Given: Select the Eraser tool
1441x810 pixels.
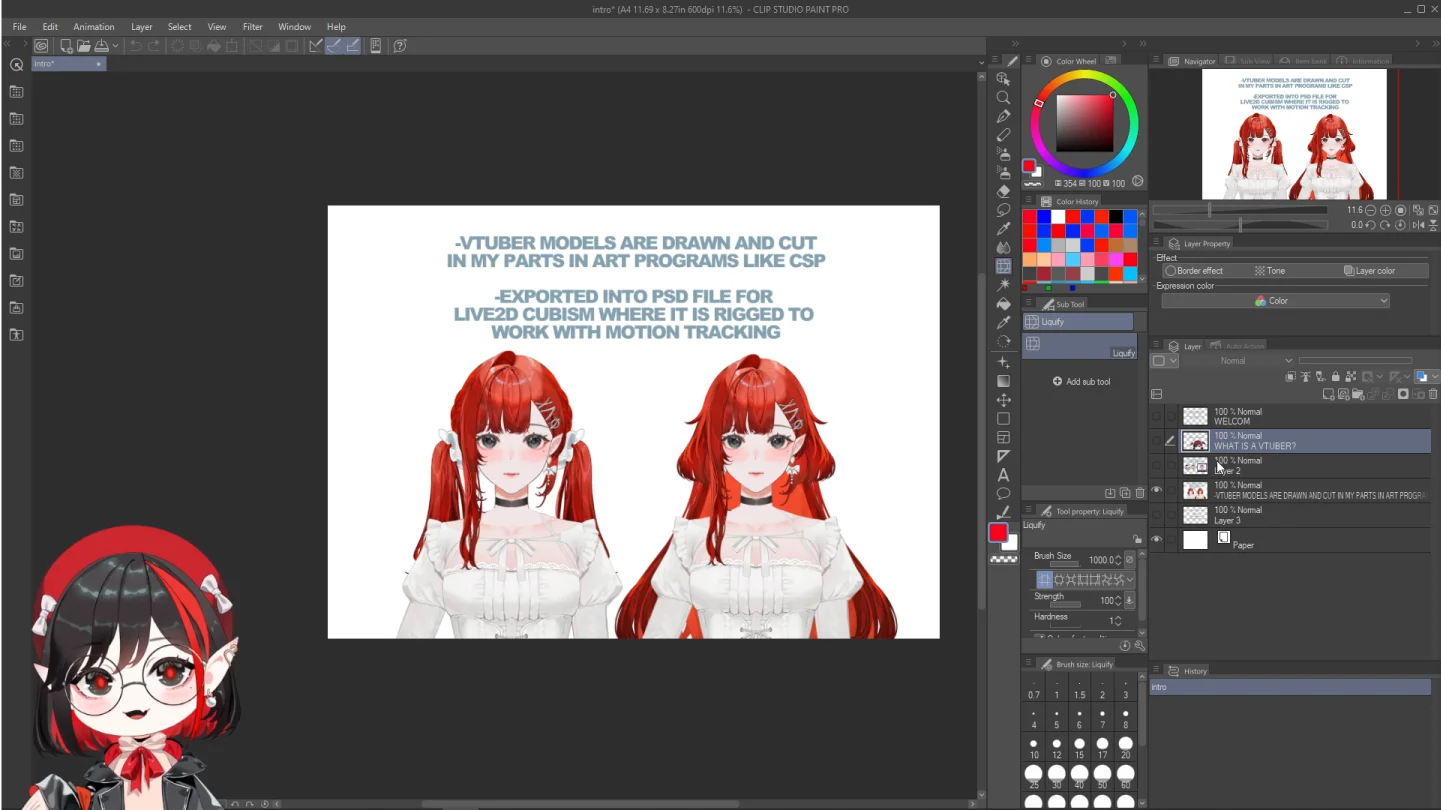Looking at the screenshot, I should pyautogui.click(x=1003, y=191).
